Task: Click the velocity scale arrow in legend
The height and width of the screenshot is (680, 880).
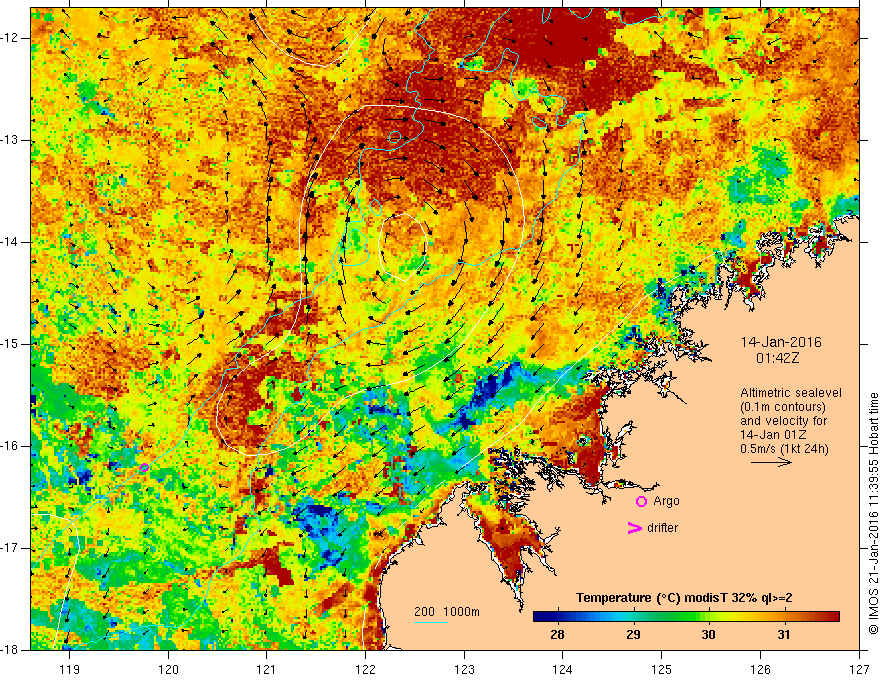Action: tap(771, 462)
